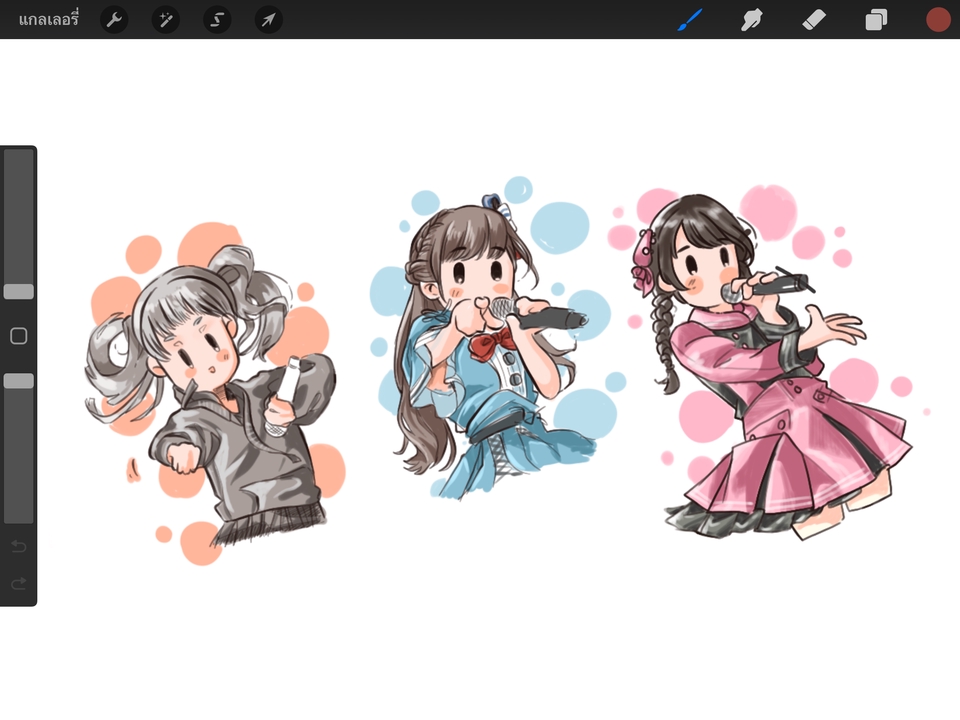
Task: Return to the Gallery
Action: pos(50,19)
